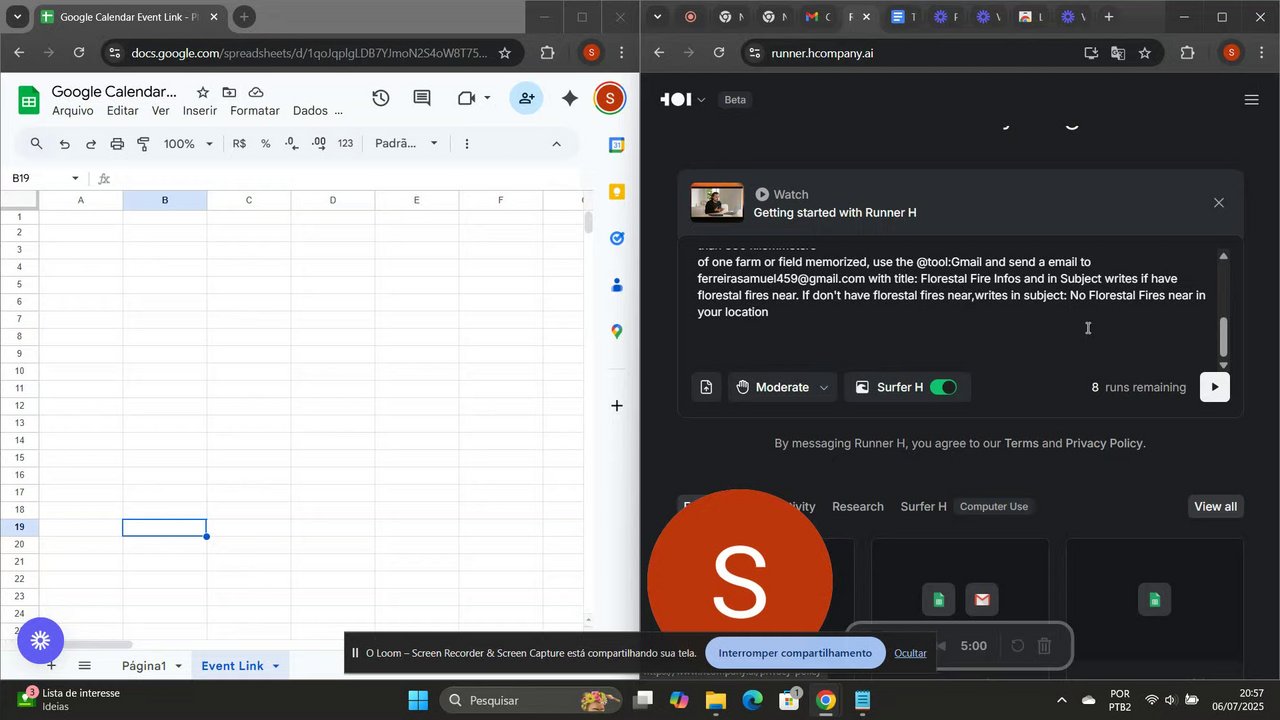Open Google Maps side panel
Viewport: 1280px width, 720px height.
click(x=617, y=331)
